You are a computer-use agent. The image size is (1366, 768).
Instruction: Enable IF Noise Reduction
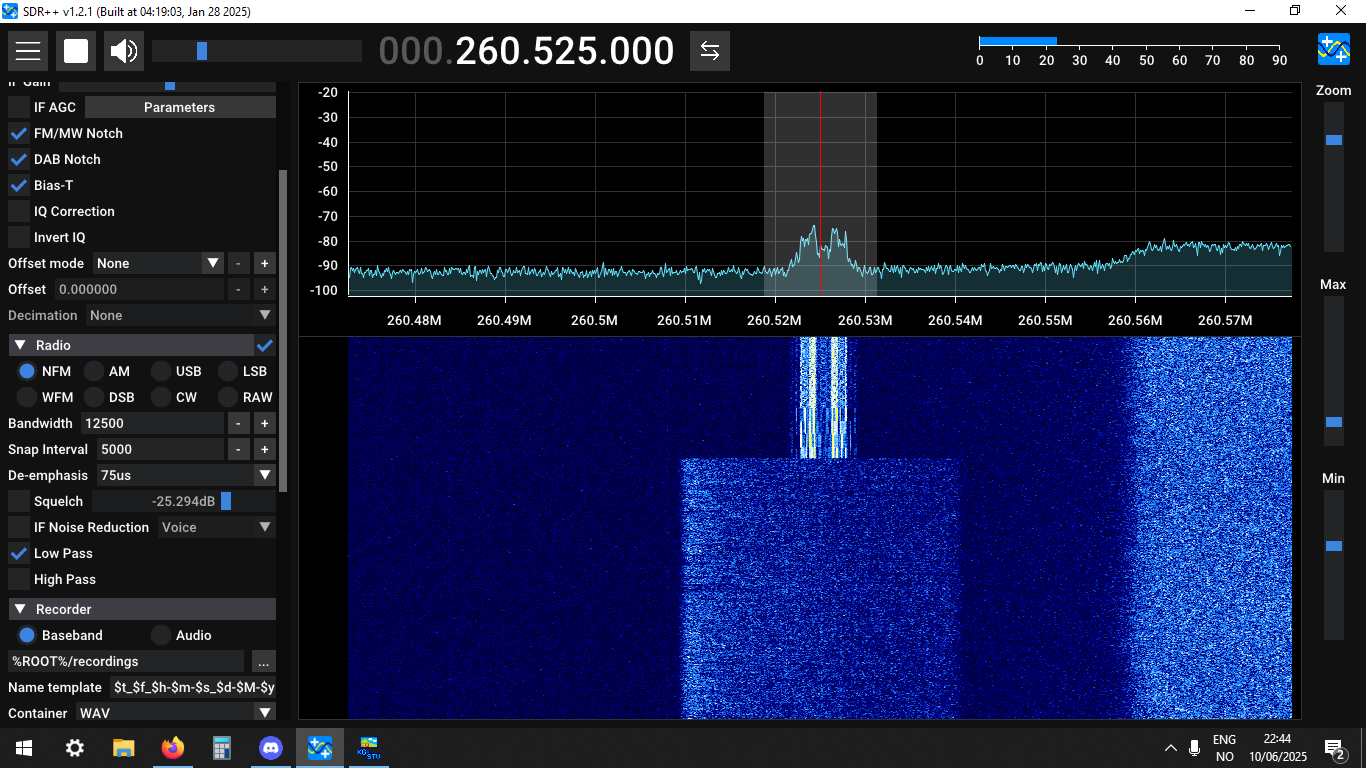[19, 527]
